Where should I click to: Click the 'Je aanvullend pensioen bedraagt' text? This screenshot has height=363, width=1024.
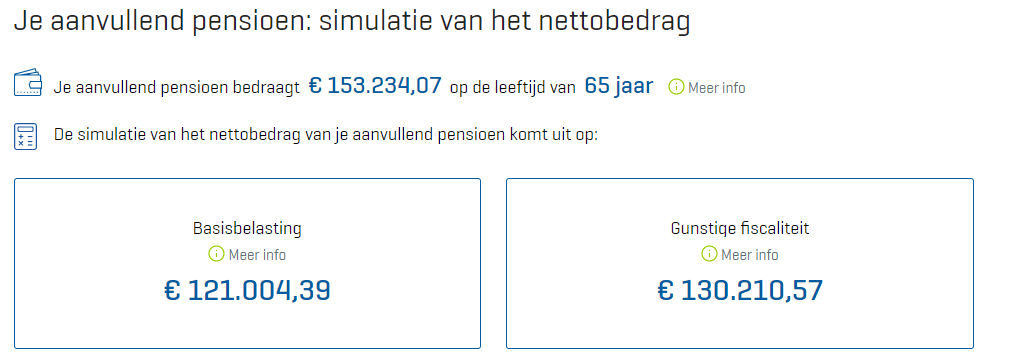(x=177, y=87)
